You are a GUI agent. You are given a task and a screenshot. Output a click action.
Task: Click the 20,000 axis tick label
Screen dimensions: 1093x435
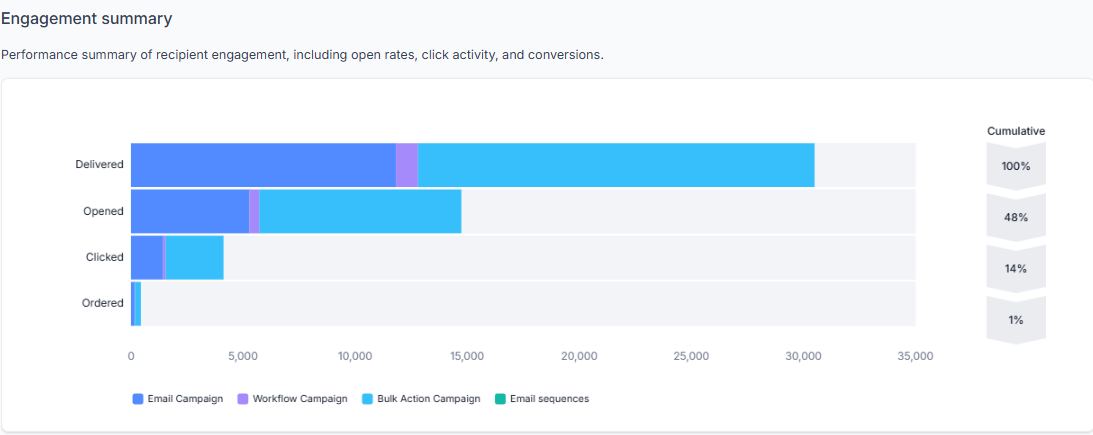click(579, 356)
